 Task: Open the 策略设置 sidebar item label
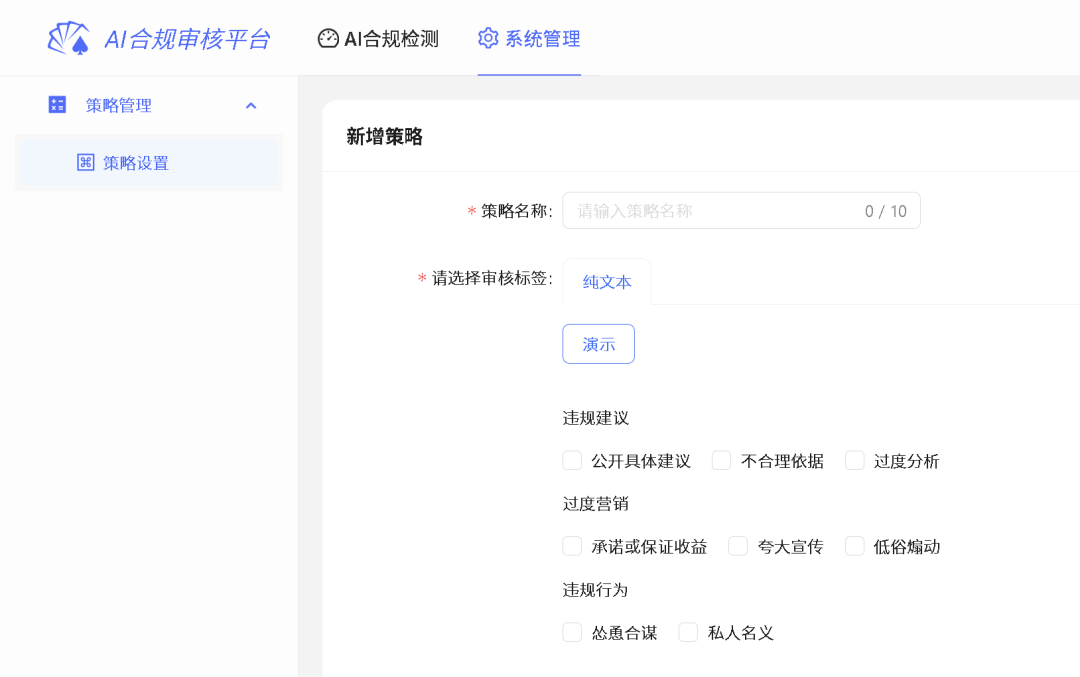click(136, 163)
